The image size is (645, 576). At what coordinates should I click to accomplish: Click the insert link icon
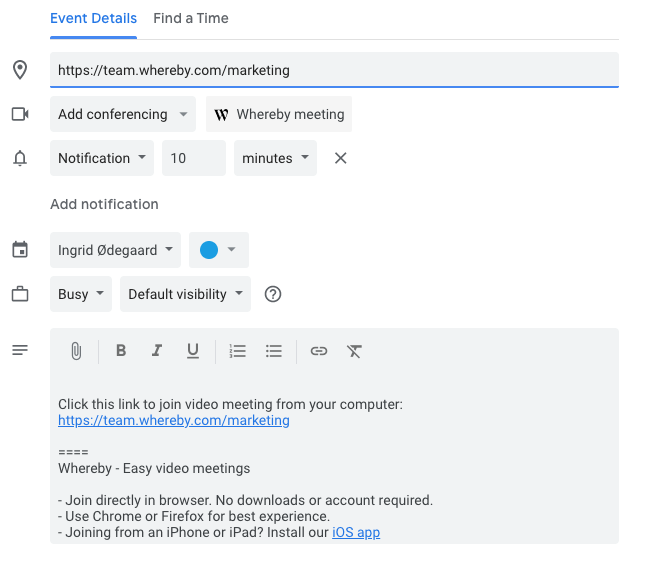point(319,351)
